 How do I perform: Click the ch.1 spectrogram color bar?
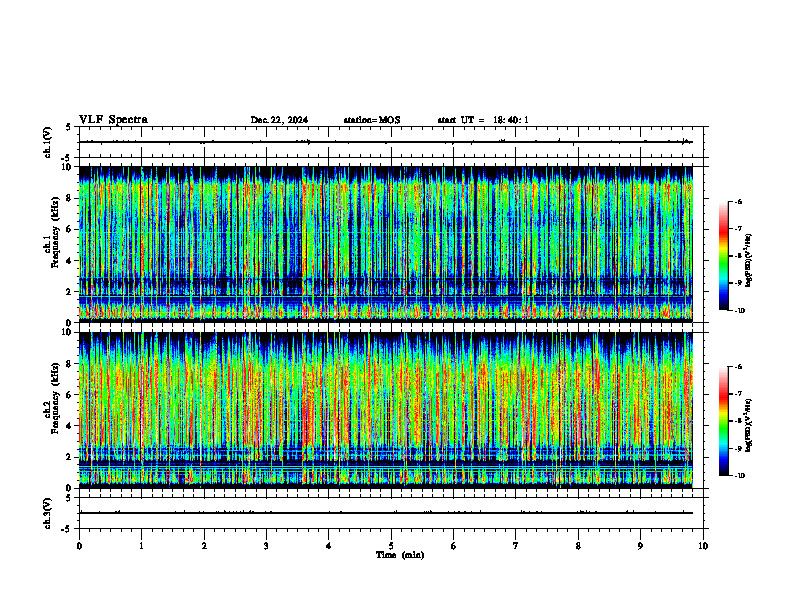click(x=723, y=256)
